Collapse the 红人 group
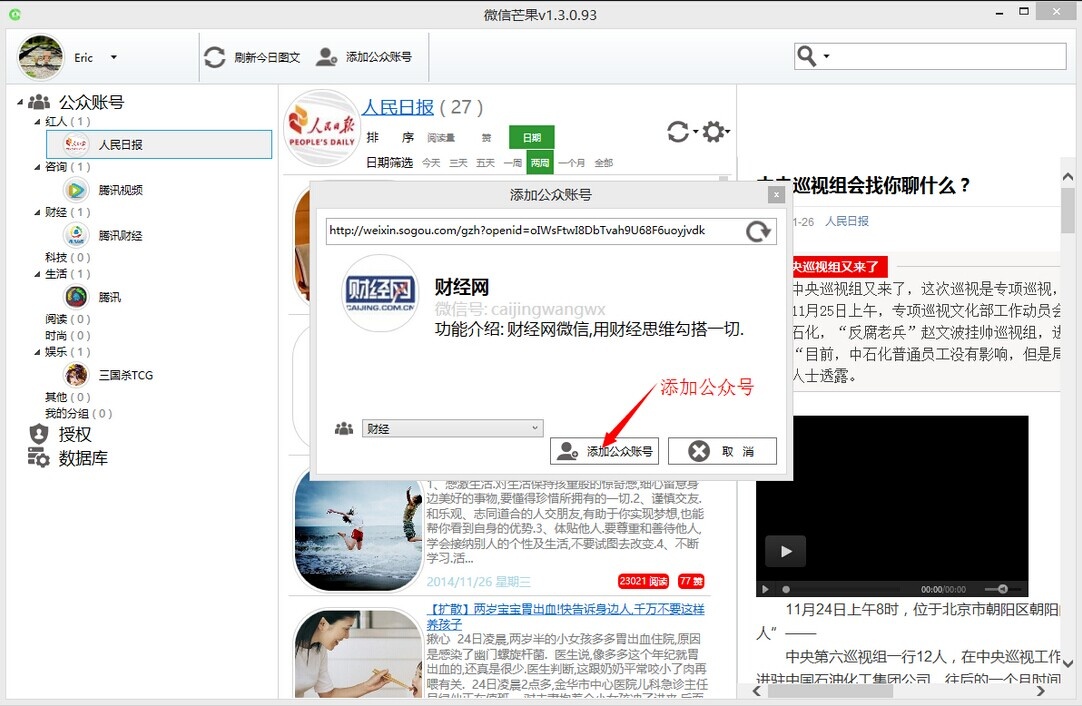 37,121
